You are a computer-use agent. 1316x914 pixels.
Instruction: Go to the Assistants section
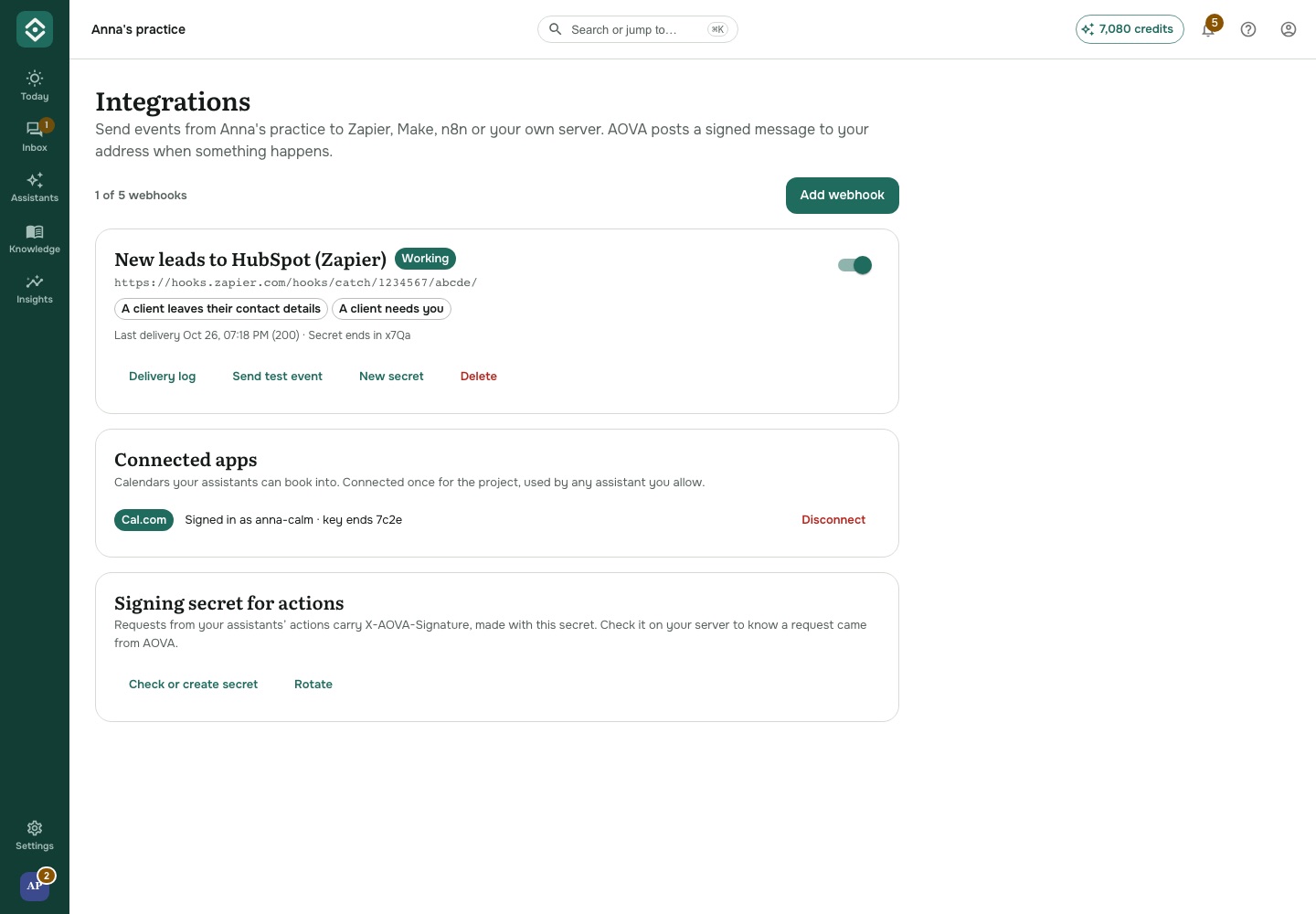(x=35, y=186)
